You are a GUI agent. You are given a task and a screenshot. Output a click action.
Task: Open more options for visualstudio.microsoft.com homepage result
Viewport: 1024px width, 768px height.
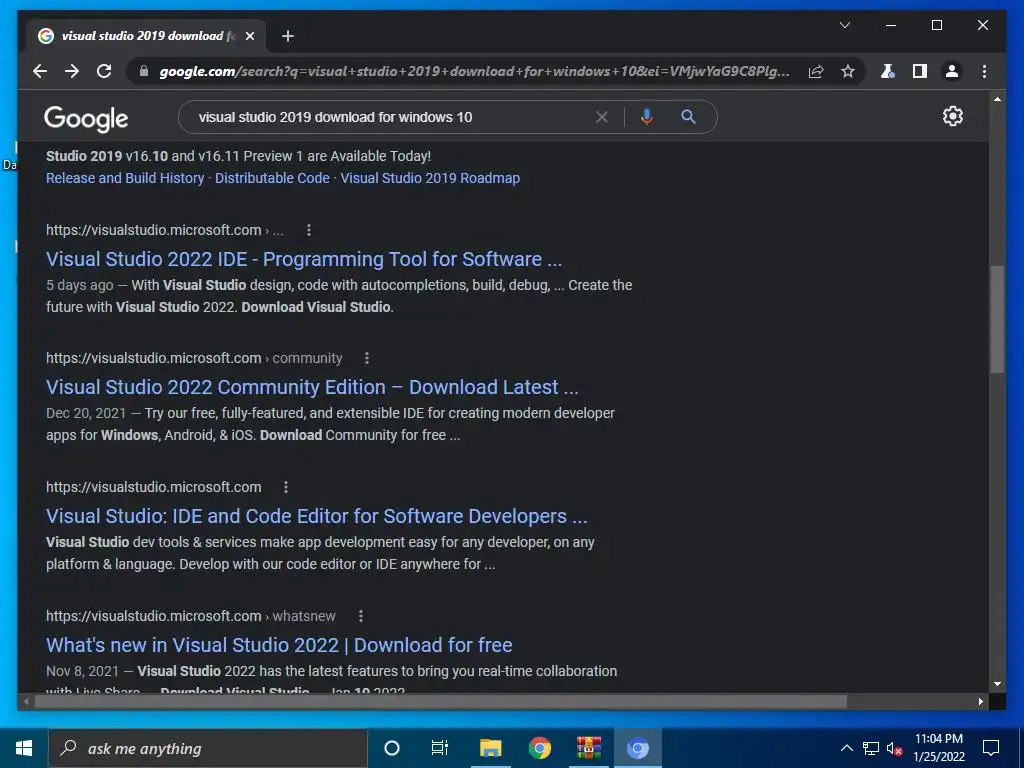tap(286, 487)
